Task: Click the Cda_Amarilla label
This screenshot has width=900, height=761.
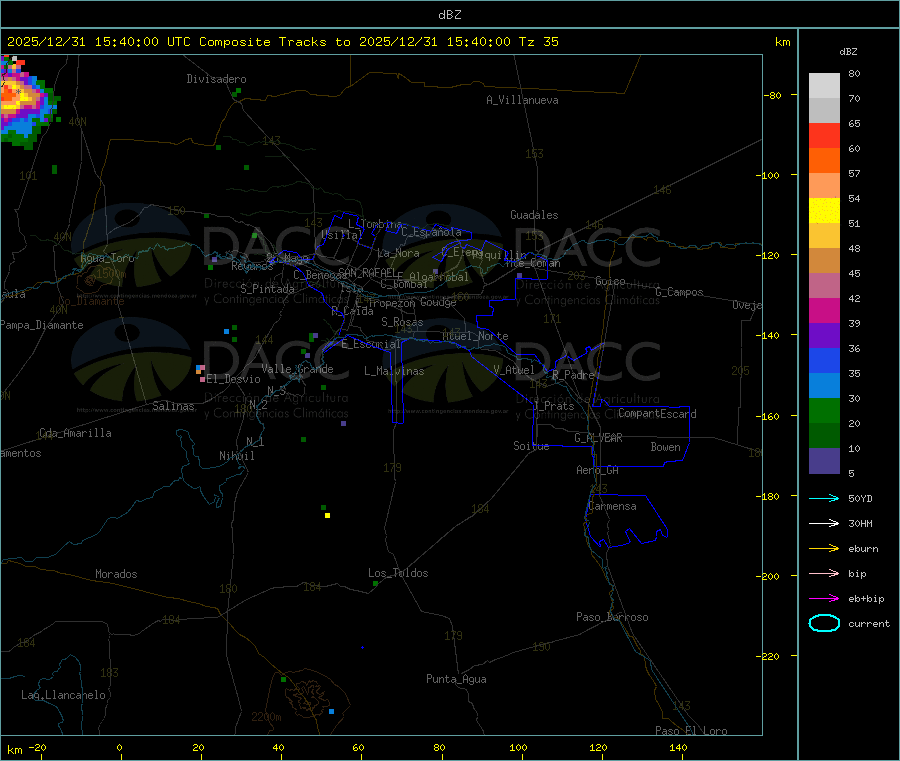Action: click(x=75, y=433)
